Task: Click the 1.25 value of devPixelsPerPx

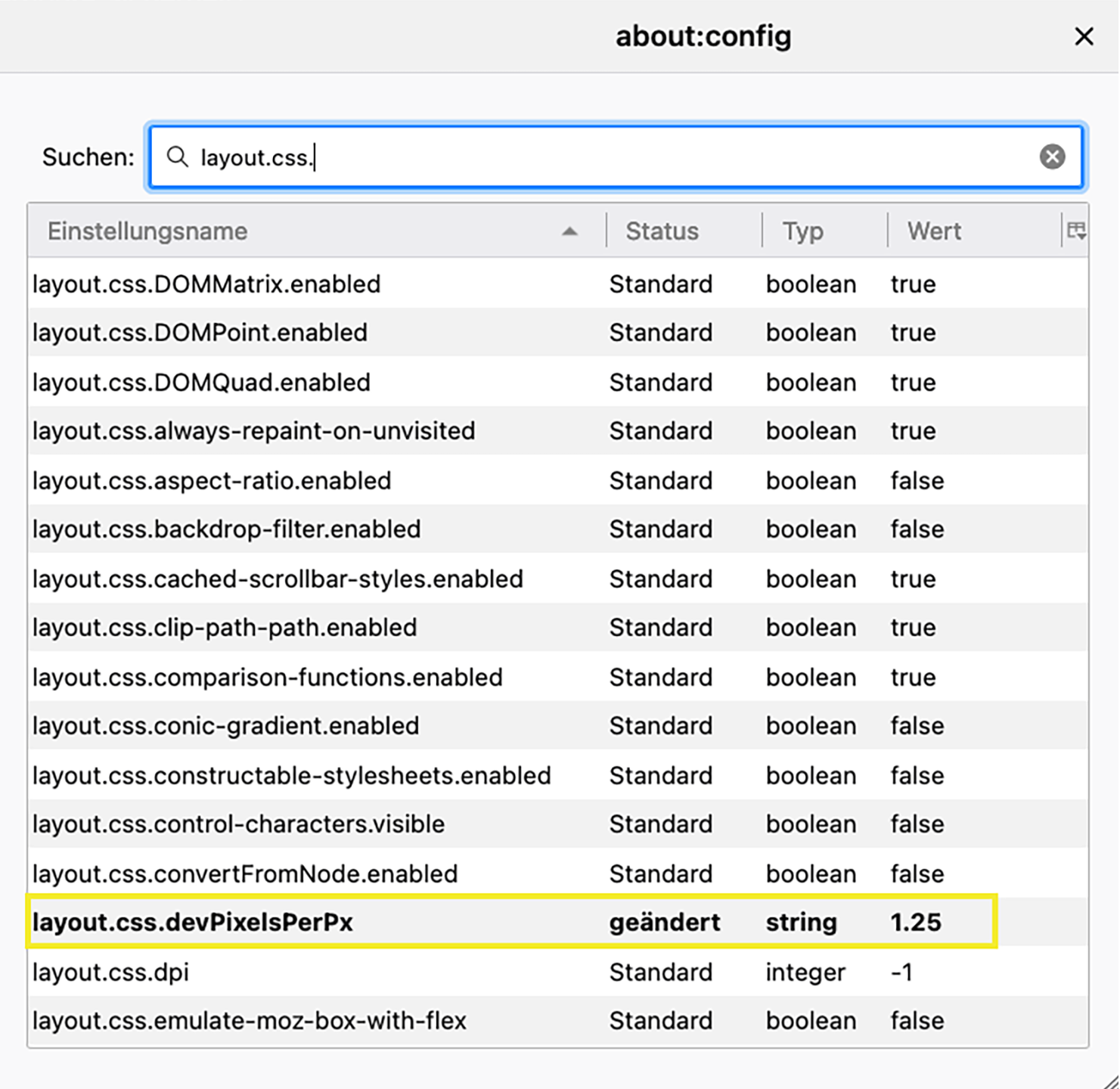Action: (x=915, y=923)
